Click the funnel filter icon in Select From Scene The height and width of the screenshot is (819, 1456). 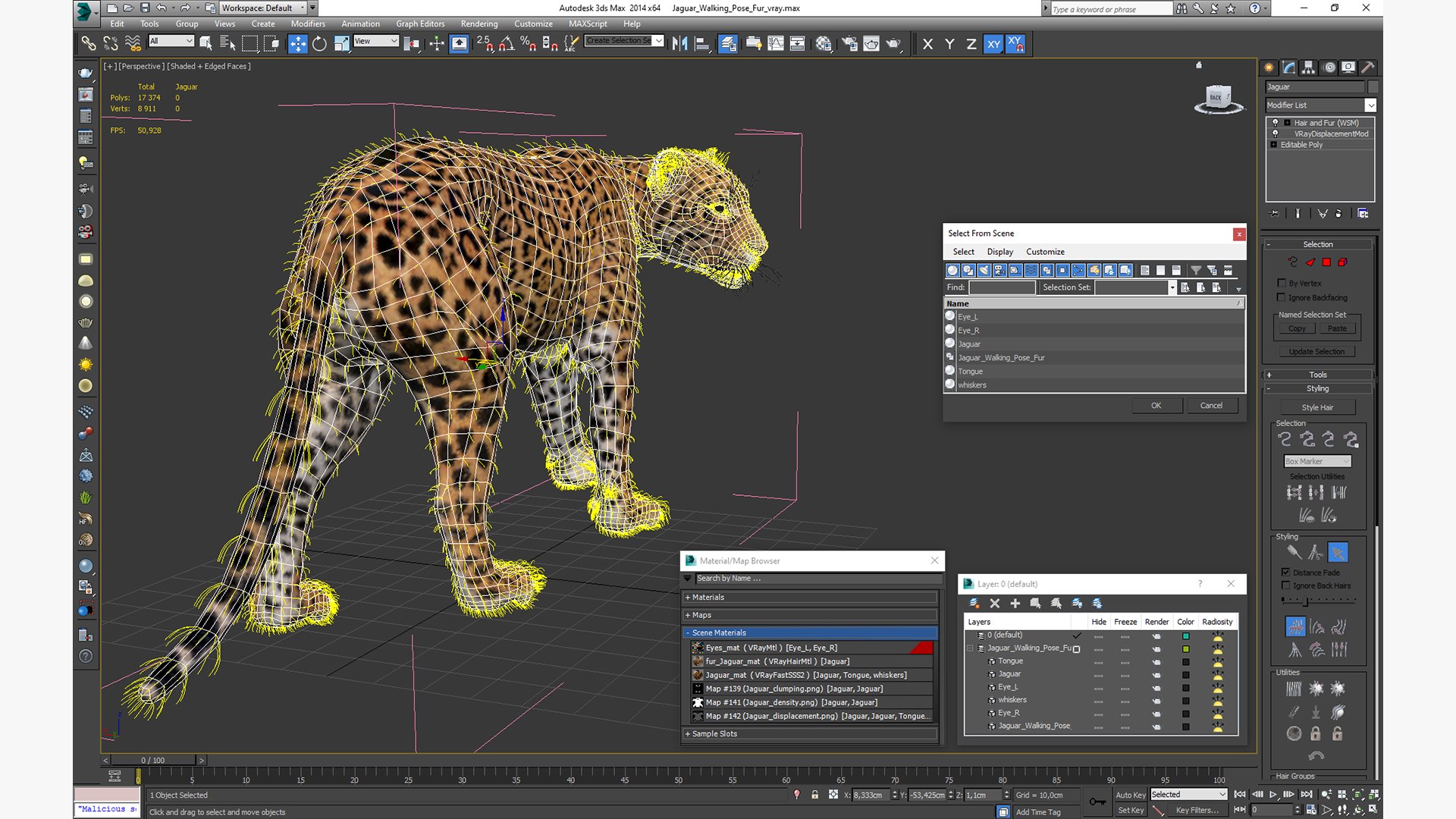pos(1196,270)
